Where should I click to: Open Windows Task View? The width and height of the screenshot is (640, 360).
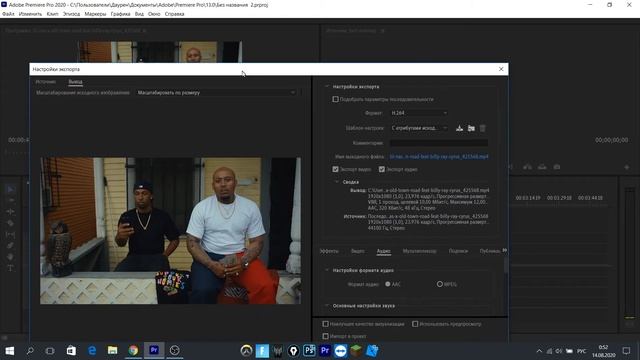50,351
